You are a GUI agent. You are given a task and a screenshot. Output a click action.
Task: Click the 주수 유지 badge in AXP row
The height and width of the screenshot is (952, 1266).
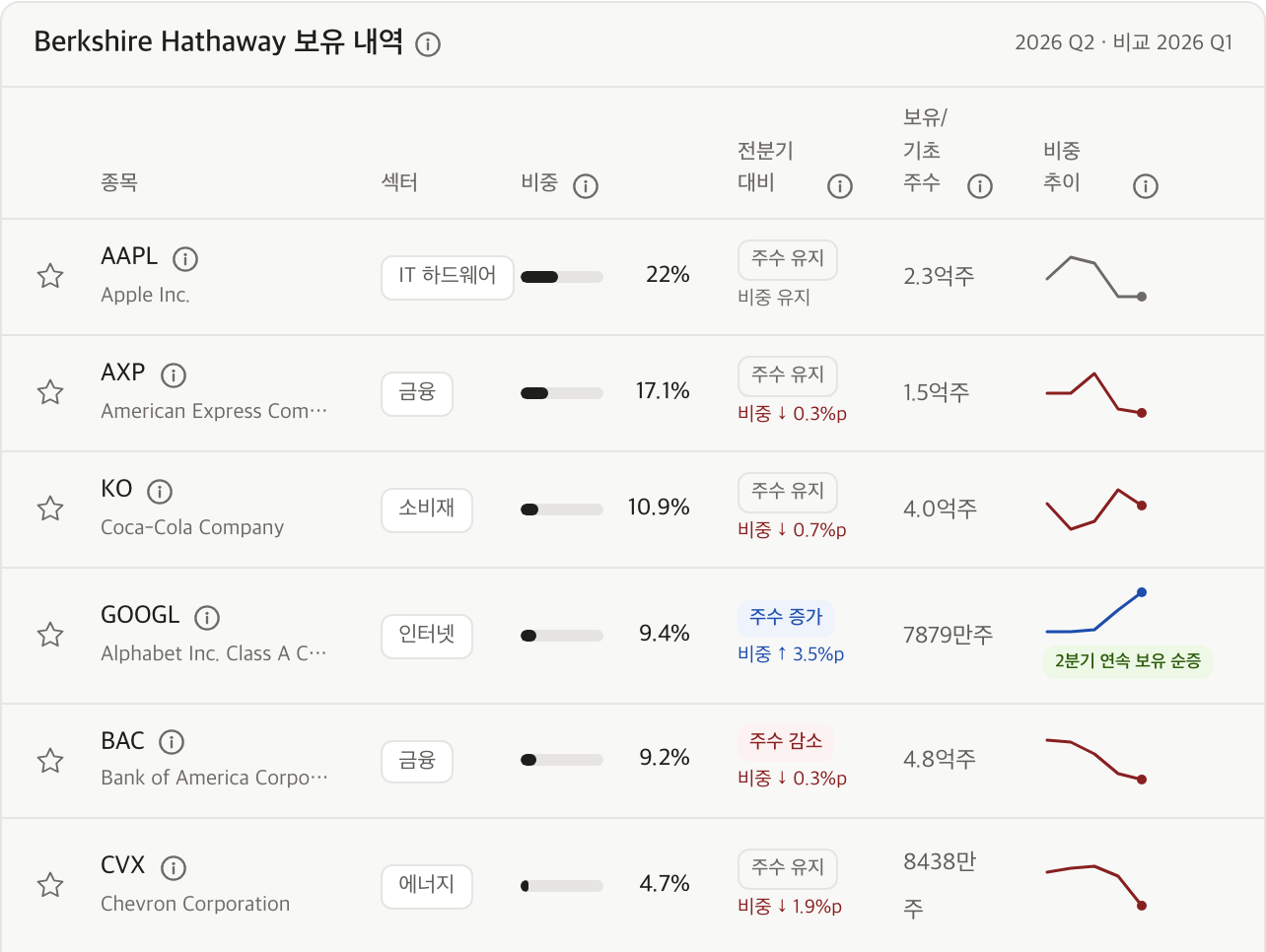(788, 375)
